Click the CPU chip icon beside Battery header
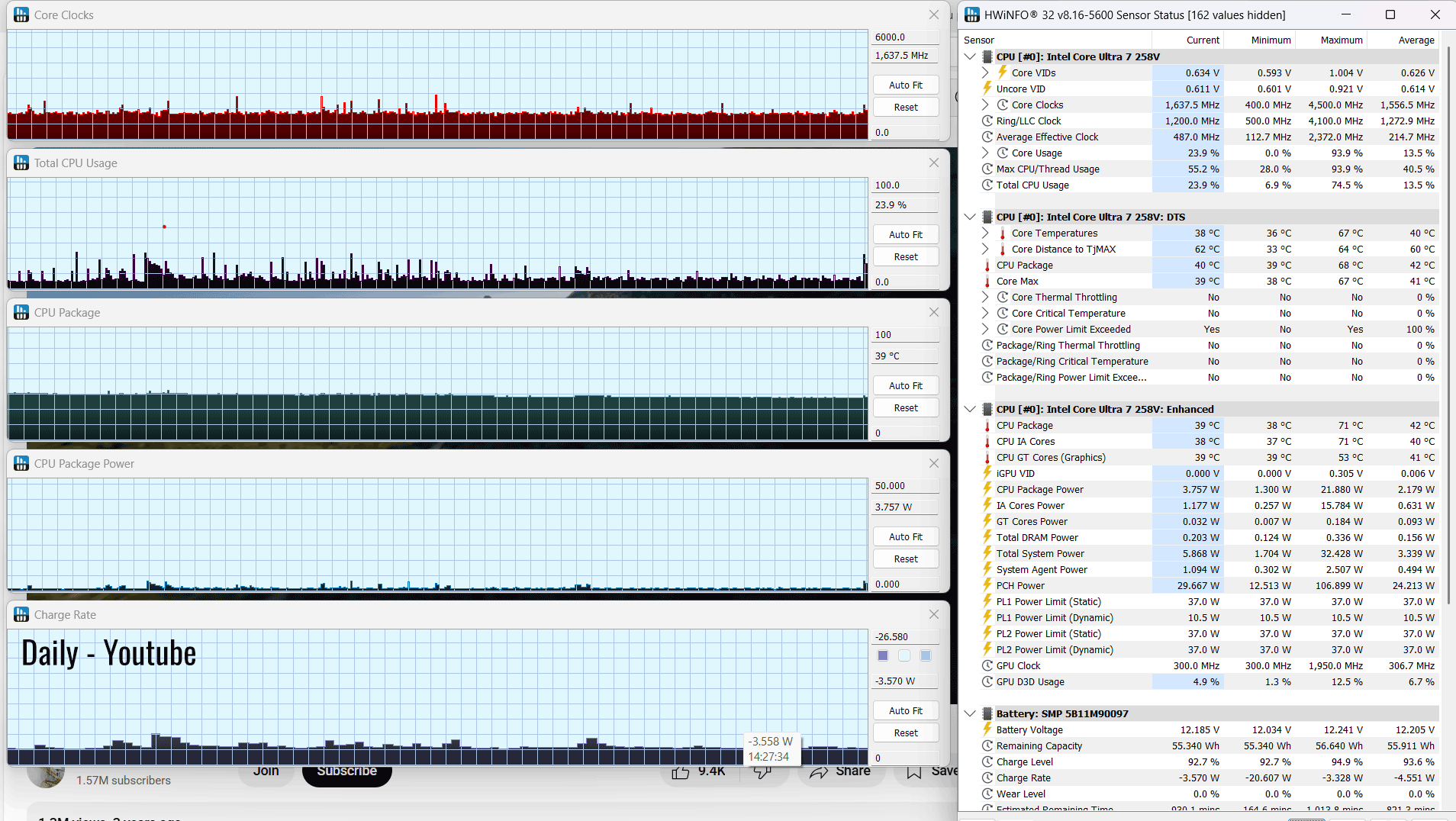Image resolution: width=1456 pixels, height=821 pixels. 987,713
